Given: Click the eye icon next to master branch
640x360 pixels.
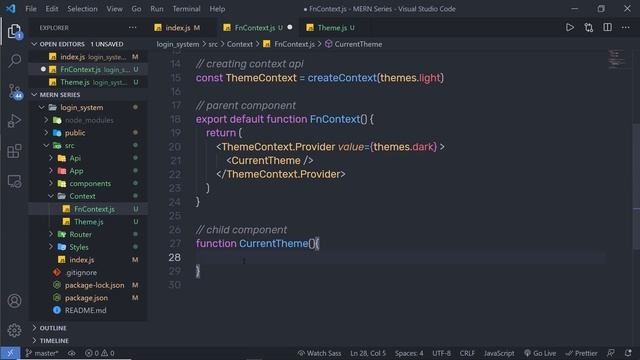Looking at the screenshot, I should [72, 353].
